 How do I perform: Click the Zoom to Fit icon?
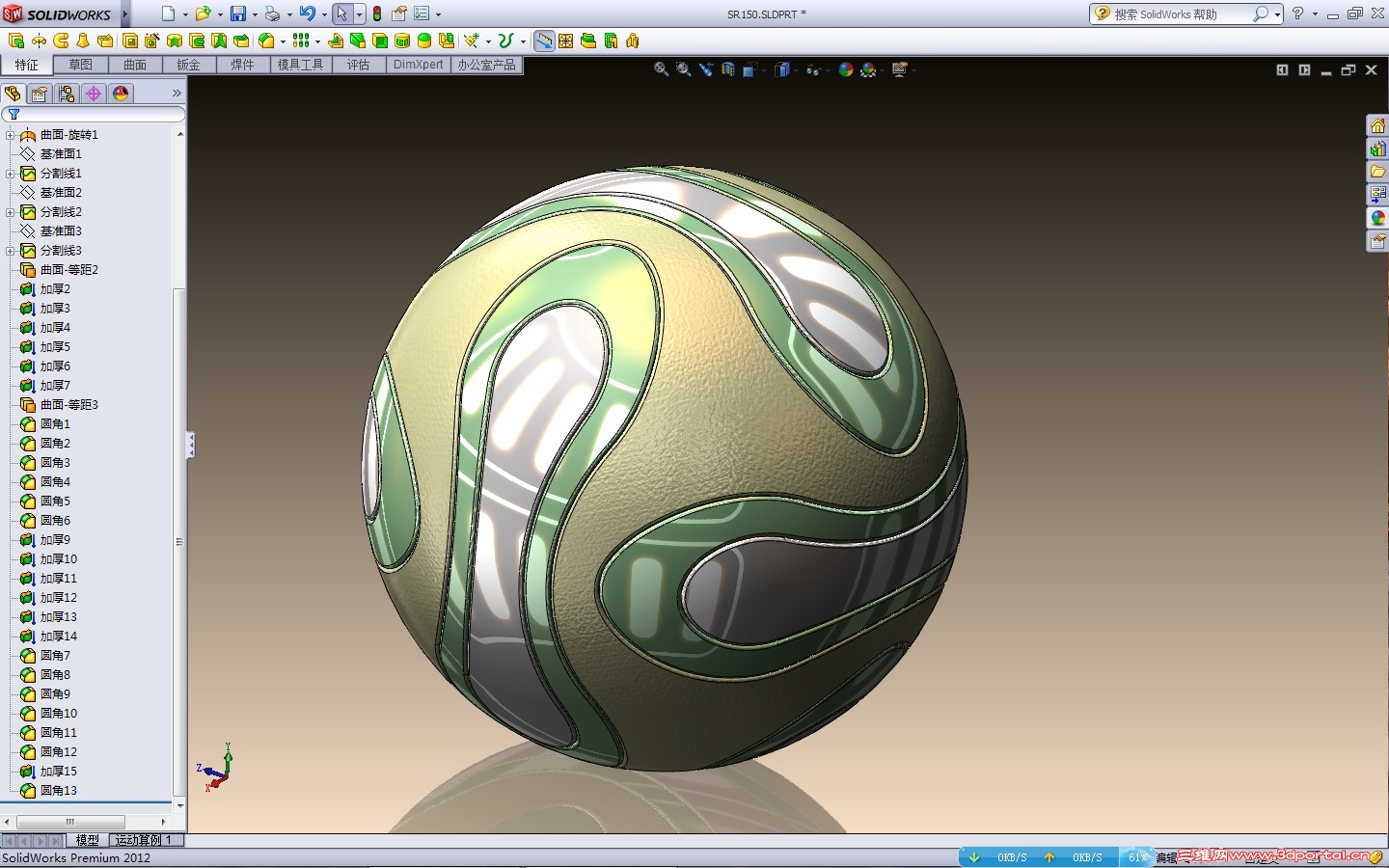pyautogui.click(x=662, y=69)
